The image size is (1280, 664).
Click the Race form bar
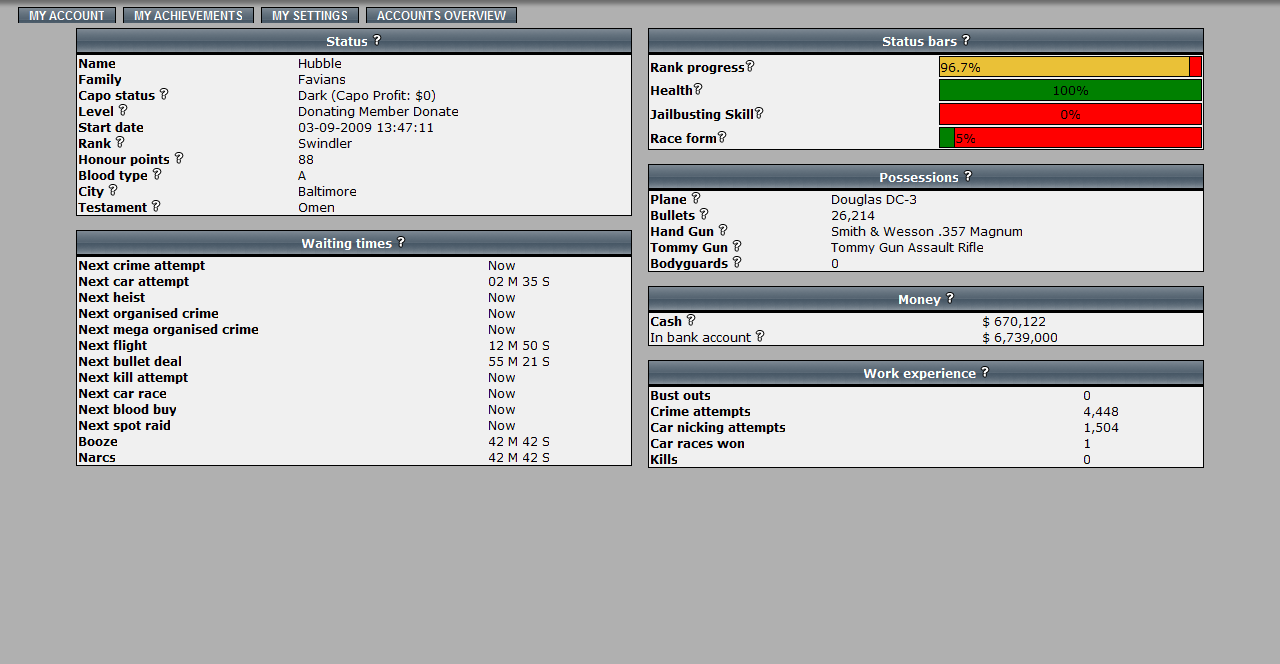pos(1070,138)
